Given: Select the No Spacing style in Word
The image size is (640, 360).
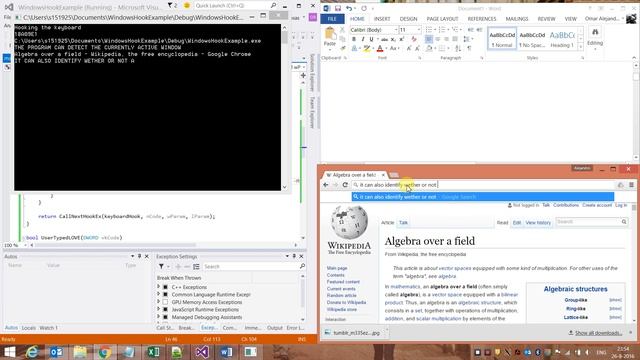Looking at the screenshot, I should pyautogui.click(x=532, y=39).
